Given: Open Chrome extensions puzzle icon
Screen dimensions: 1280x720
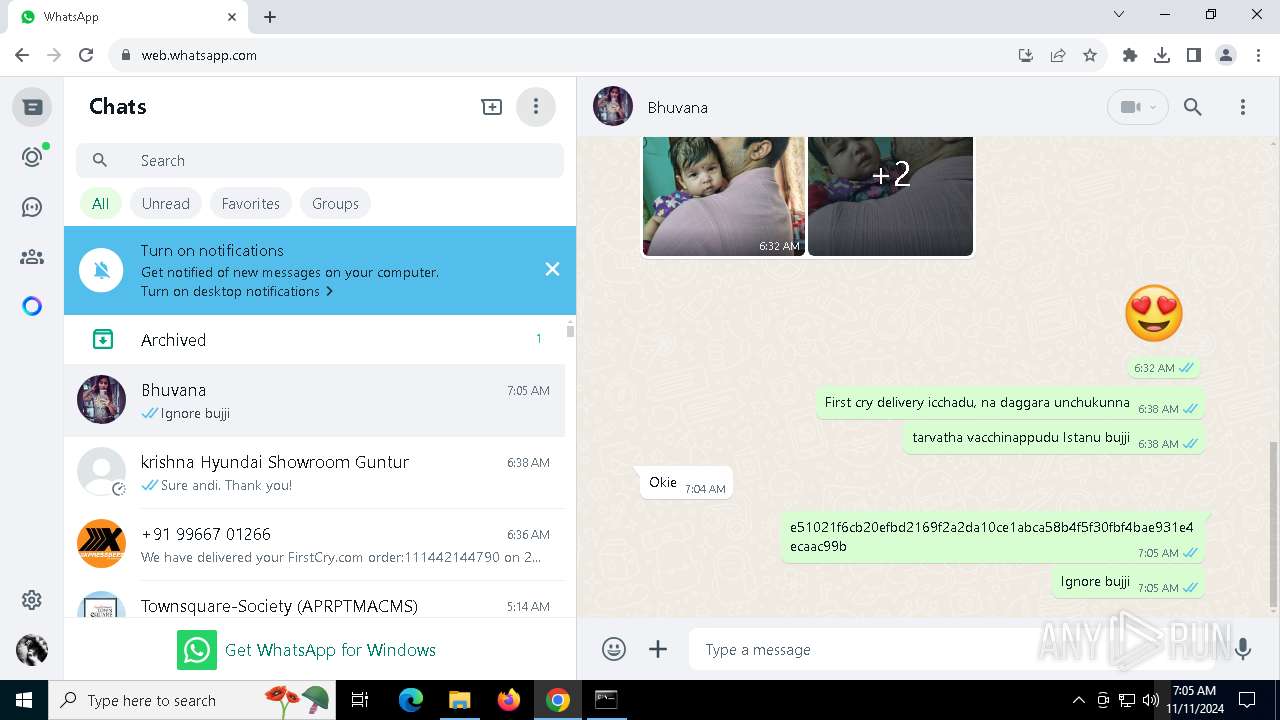Looking at the screenshot, I should [x=1130, y=55].
